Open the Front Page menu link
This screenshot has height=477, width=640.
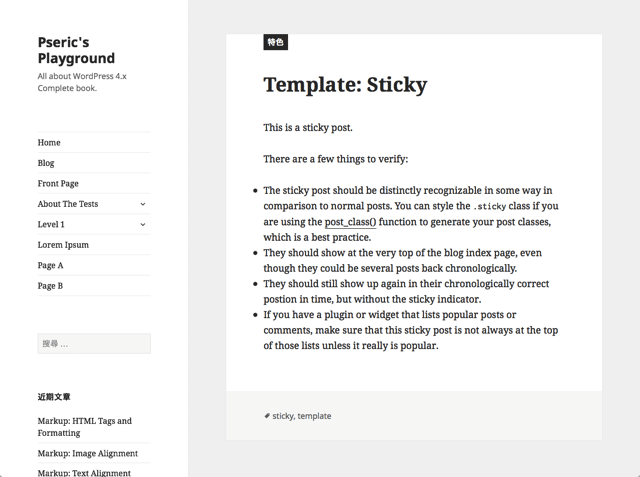(58, 183)
